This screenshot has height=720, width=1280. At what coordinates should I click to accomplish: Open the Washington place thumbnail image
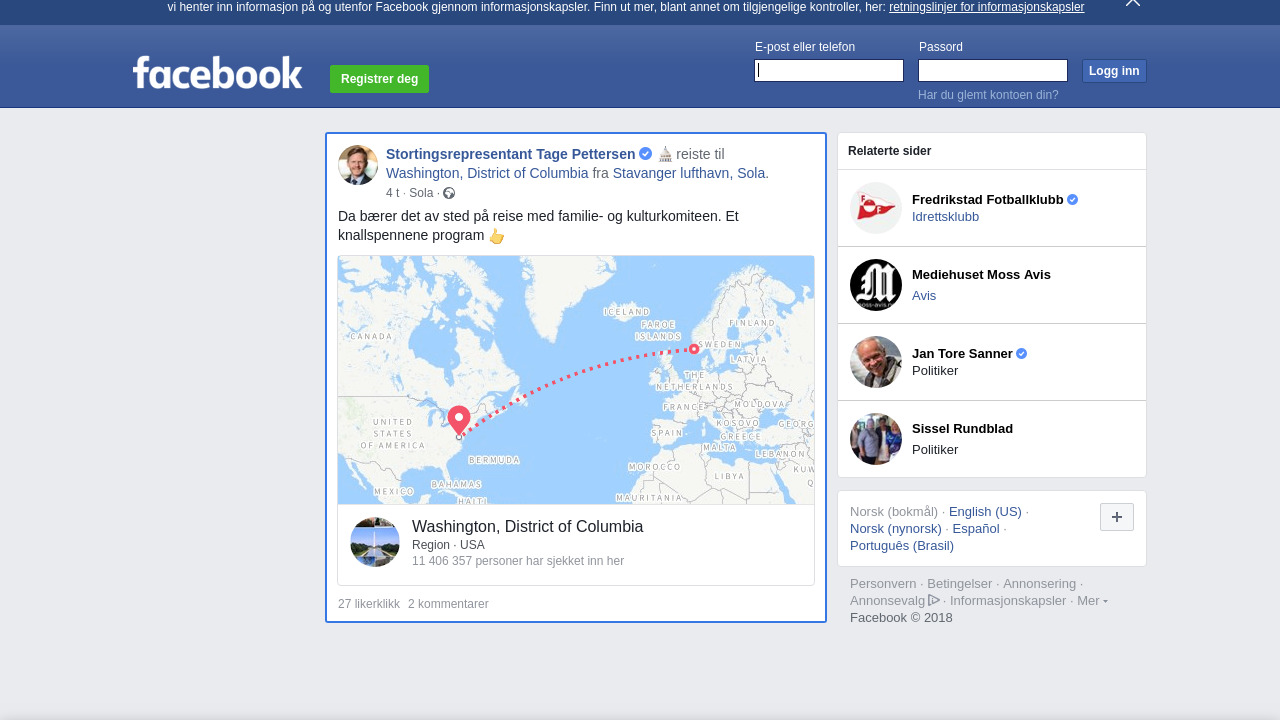click(x=375, y=542)
